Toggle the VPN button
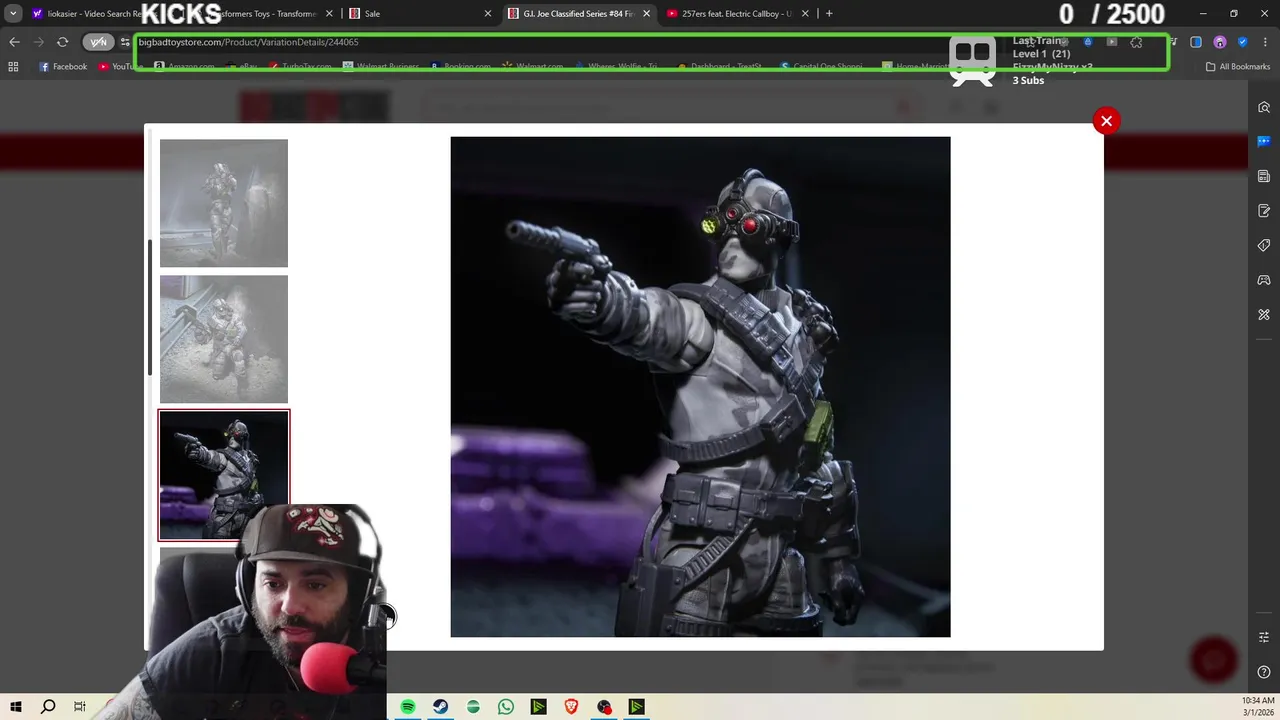This screenshot has width=1280, height=720. tap(98, 42)
